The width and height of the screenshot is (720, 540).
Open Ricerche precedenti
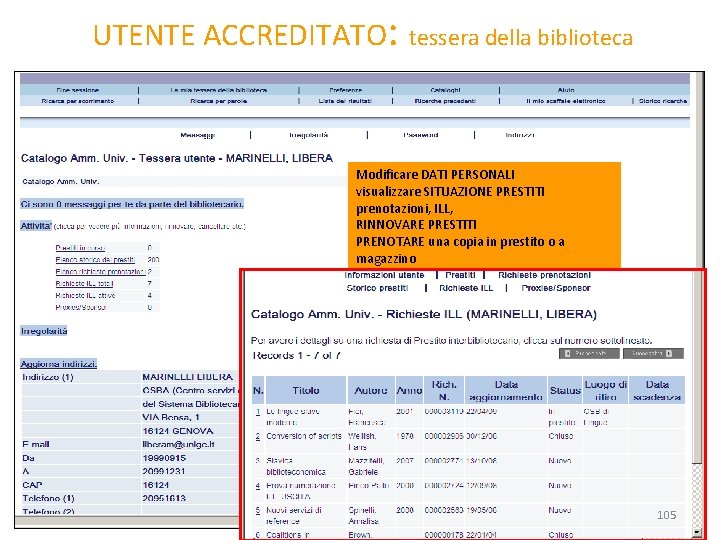[x=445, y=101]
